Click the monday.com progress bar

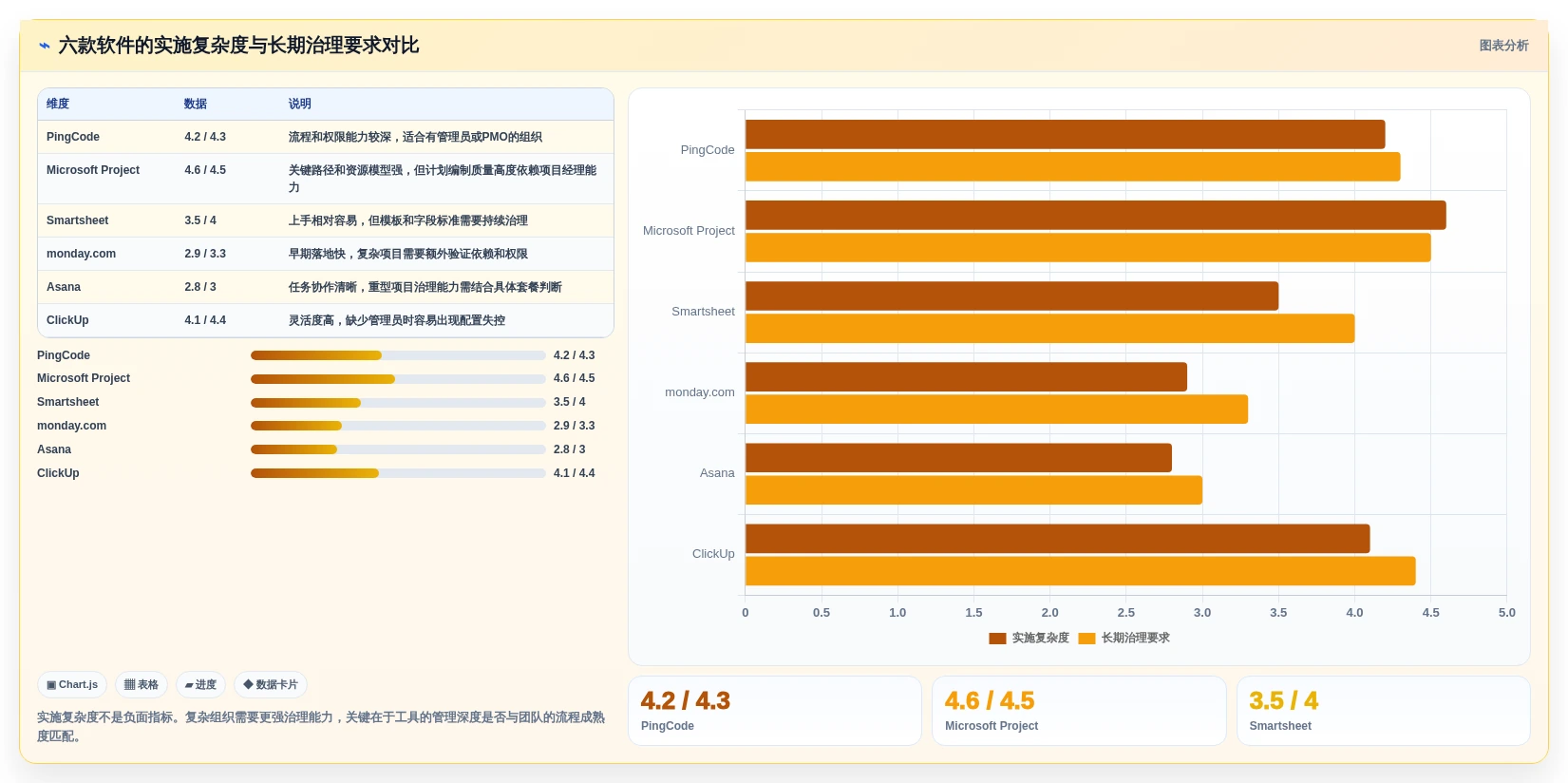pos(398,426)
